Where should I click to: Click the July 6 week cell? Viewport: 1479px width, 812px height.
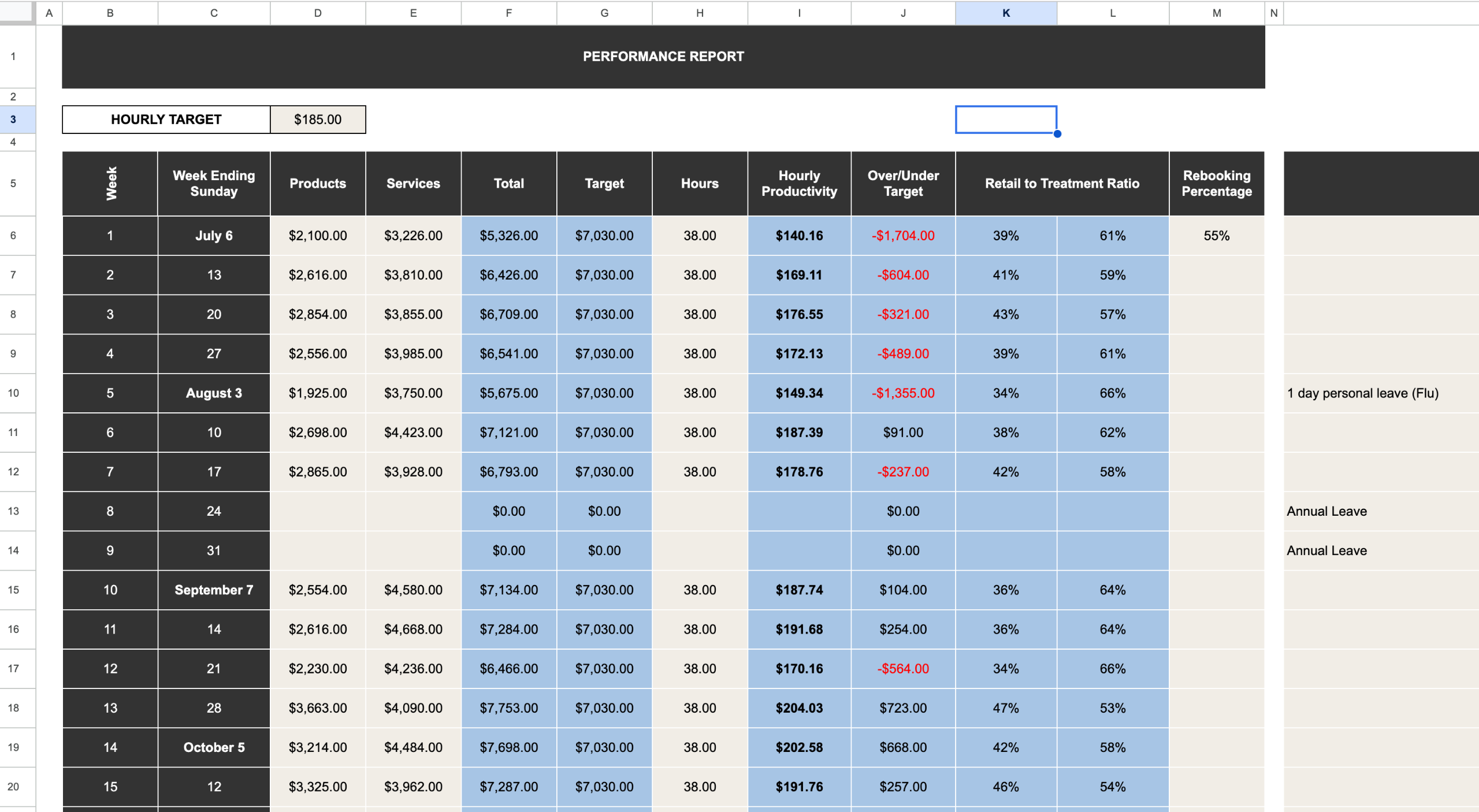(x=214, y=236)
